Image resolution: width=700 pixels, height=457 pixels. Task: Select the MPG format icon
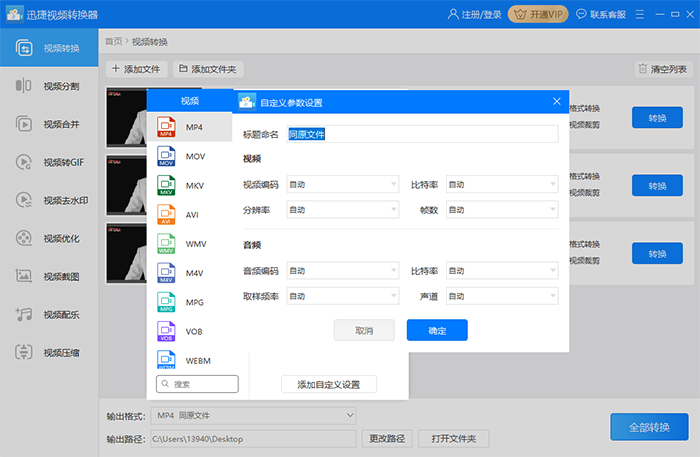tap(166, 302)
